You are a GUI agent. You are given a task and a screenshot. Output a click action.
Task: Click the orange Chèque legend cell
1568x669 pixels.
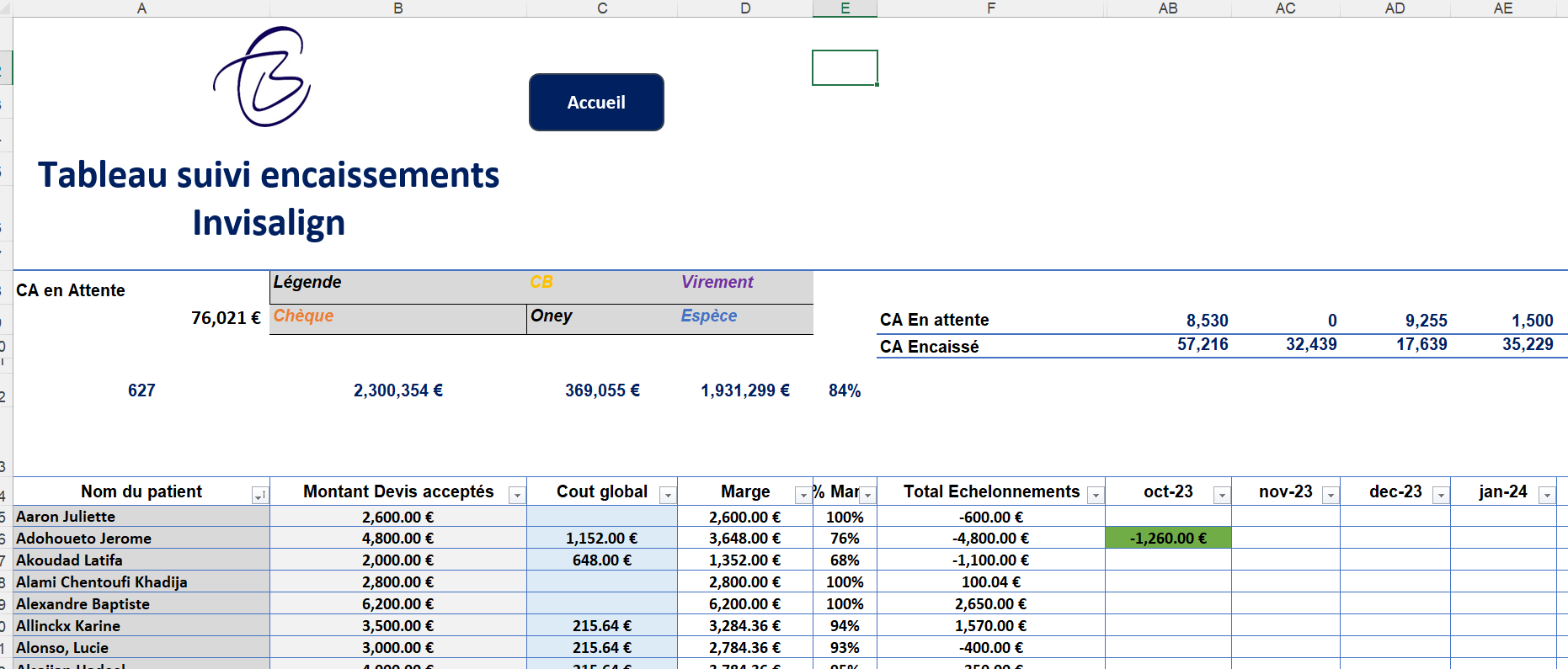point(304,316)
